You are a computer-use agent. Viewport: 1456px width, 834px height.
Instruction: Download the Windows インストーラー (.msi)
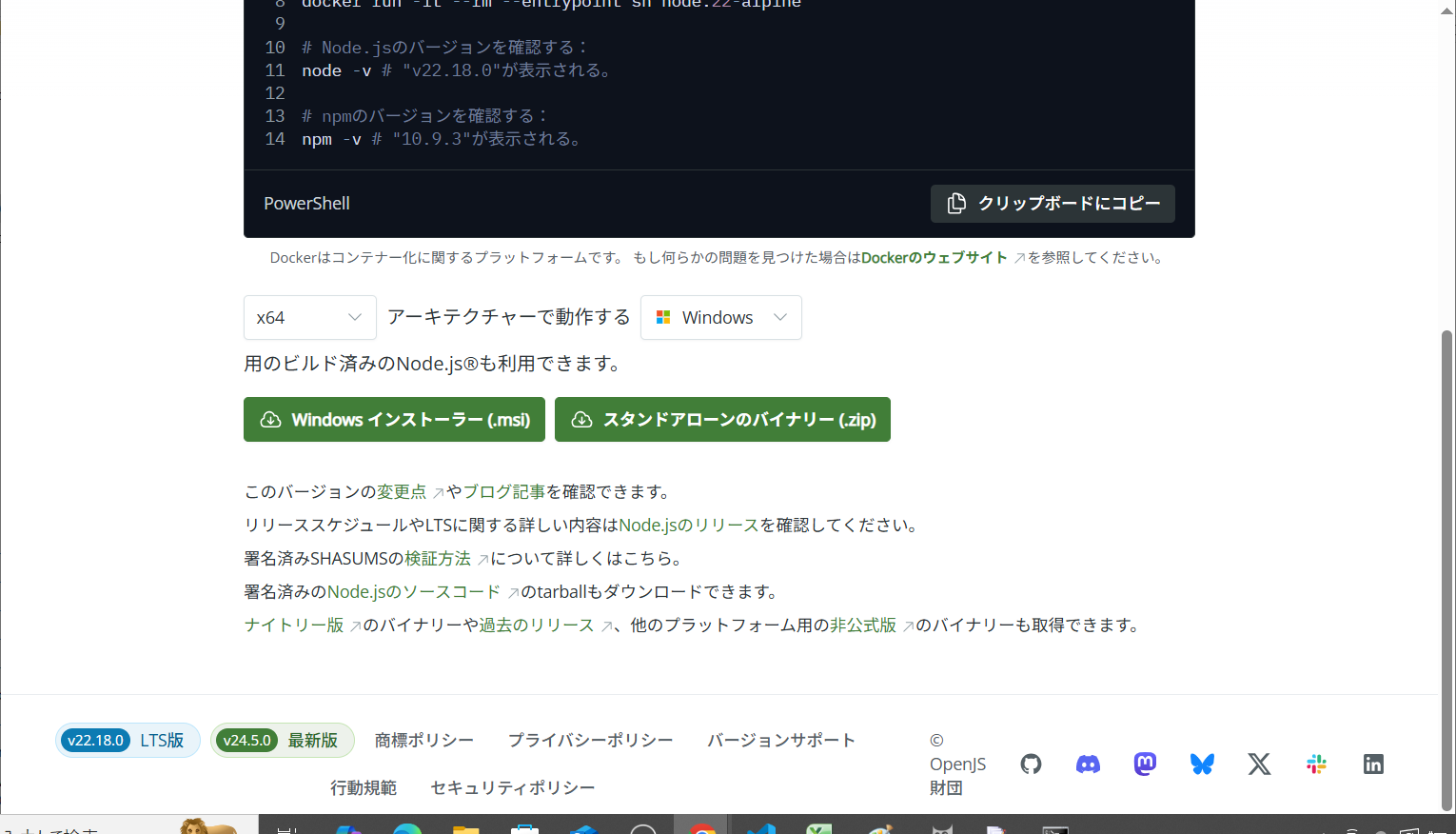click(394, 420)
